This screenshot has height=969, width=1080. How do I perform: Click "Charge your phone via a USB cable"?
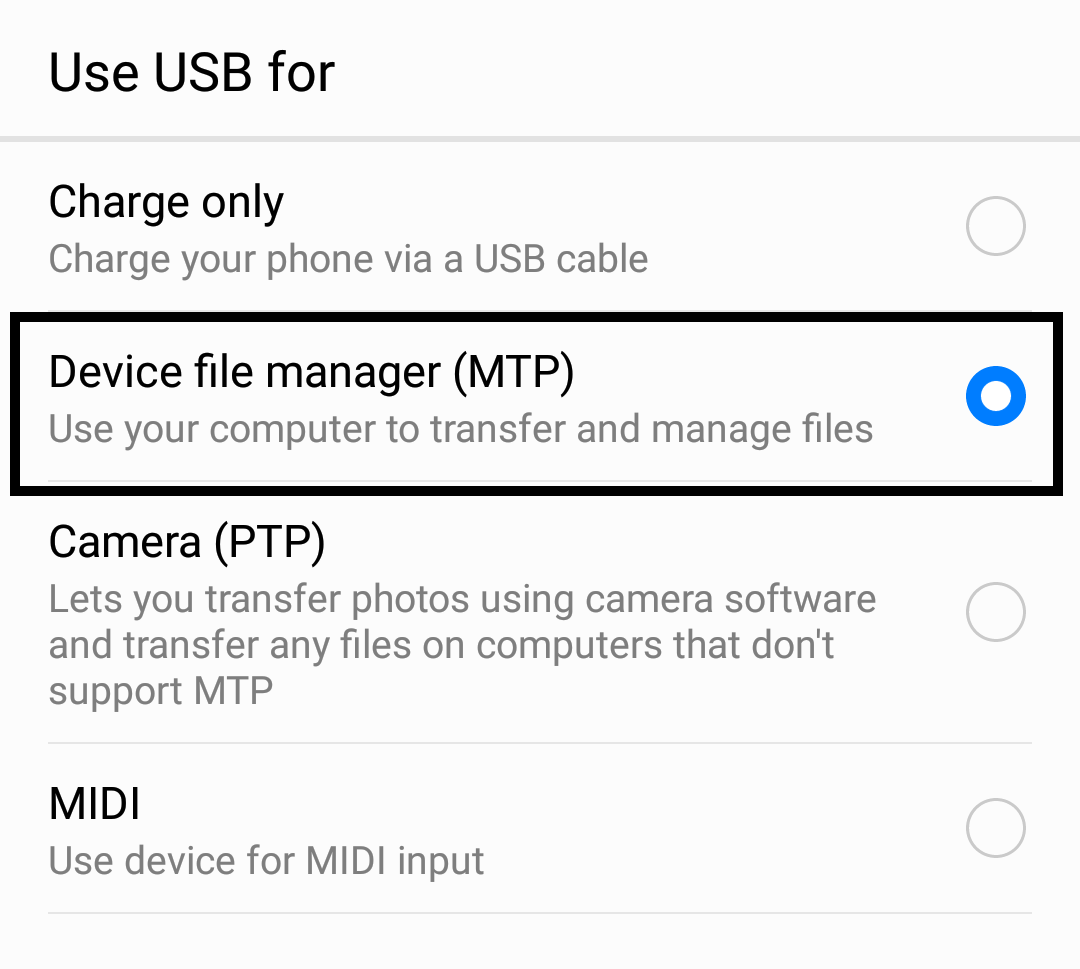348,259
